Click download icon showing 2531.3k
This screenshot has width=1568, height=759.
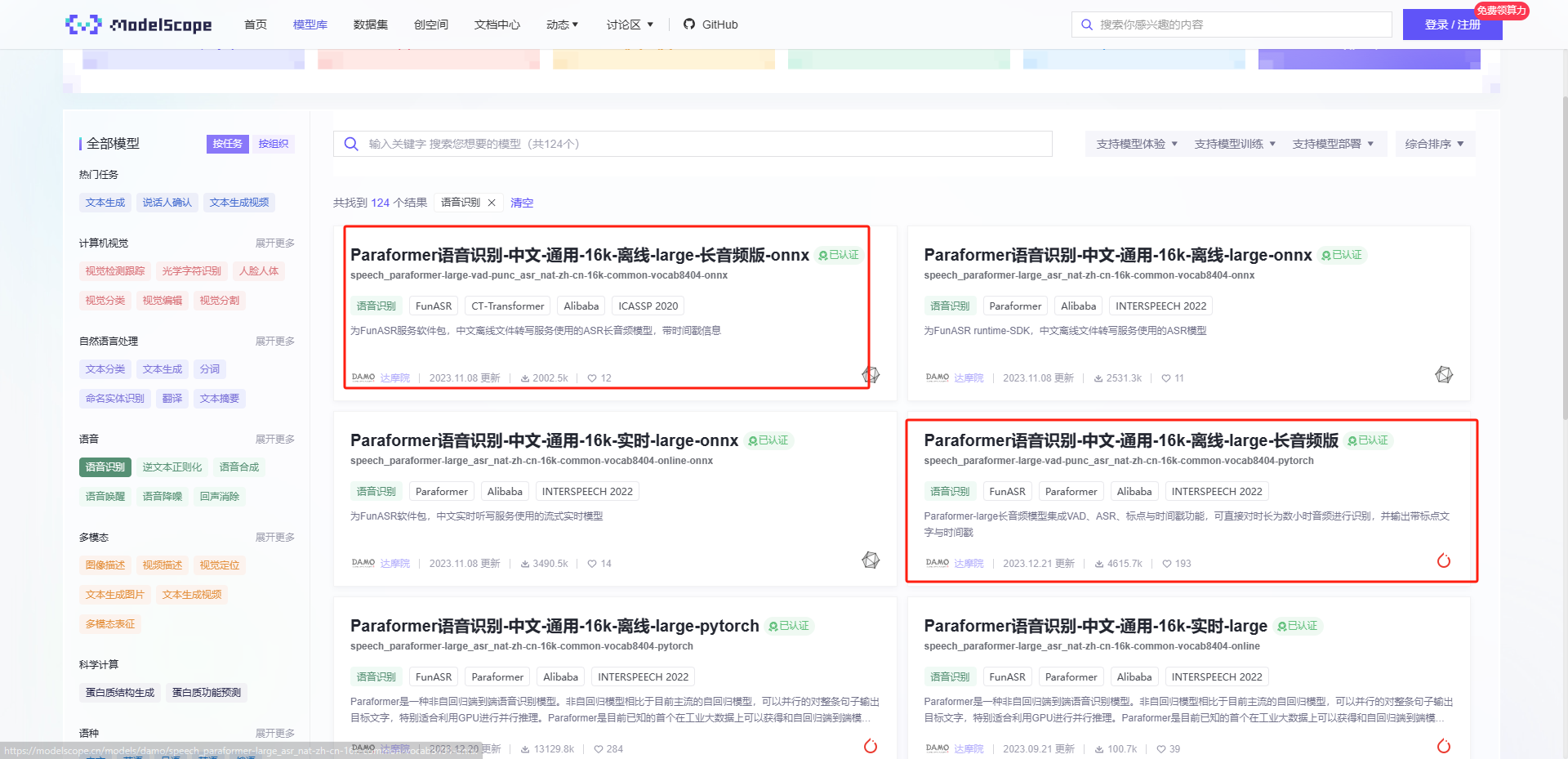point(1098,378)
